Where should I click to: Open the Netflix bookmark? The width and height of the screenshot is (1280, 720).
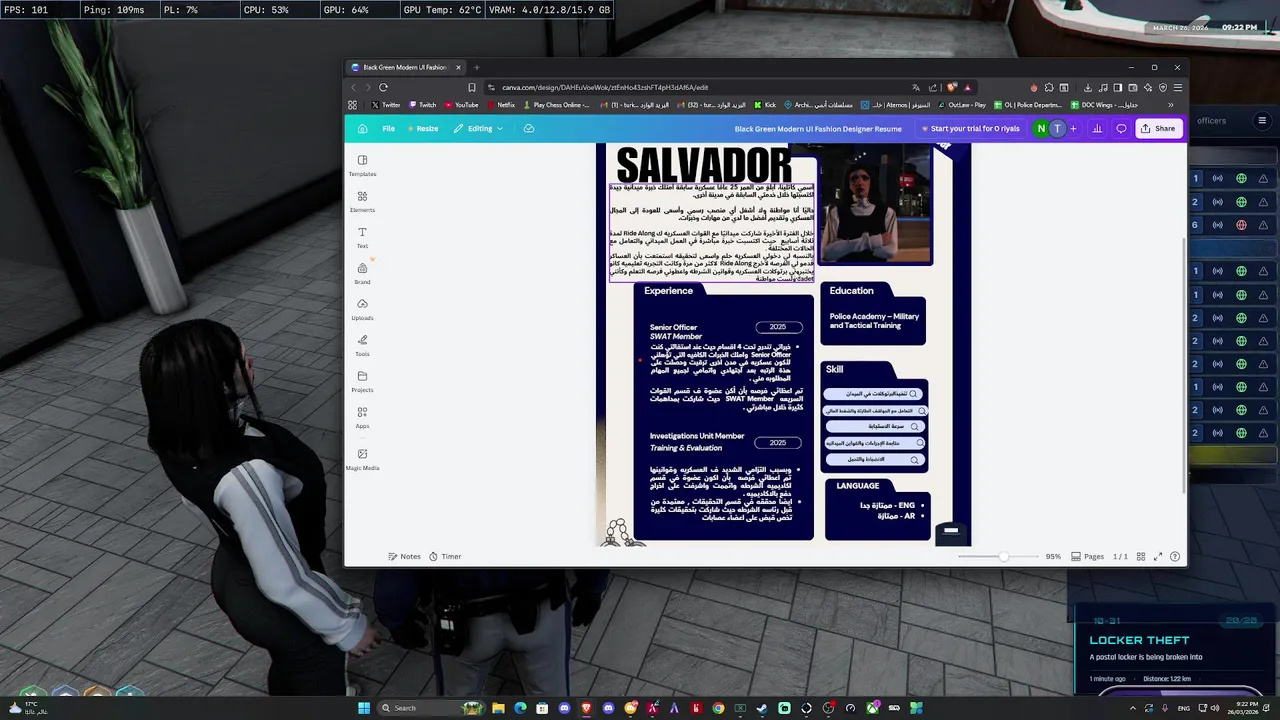tap(501, 104)
